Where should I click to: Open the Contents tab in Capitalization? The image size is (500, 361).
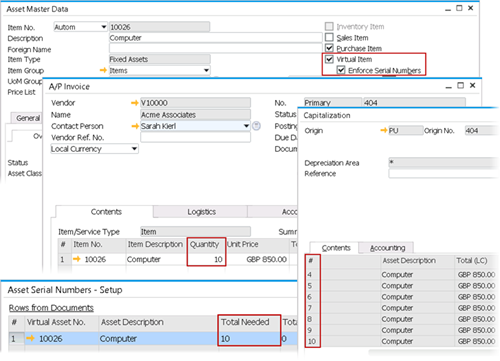click(x=336, y=248)
